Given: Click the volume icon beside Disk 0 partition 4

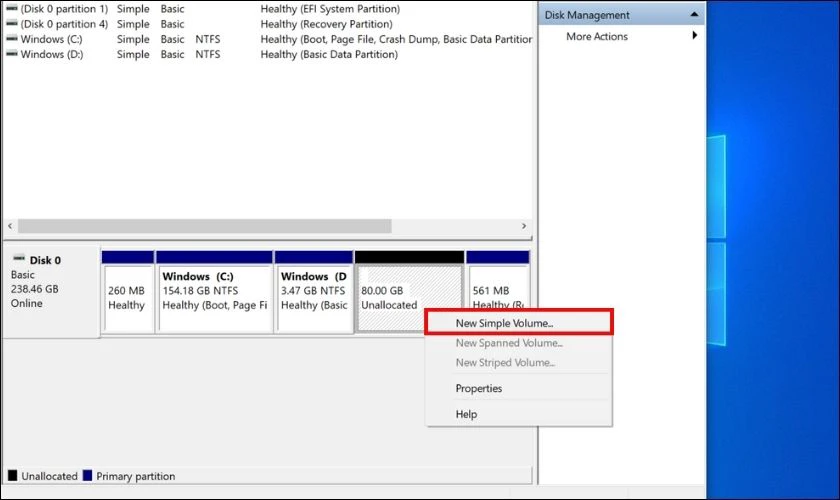Looking at the screenshot, I should (x=11, y=24).
